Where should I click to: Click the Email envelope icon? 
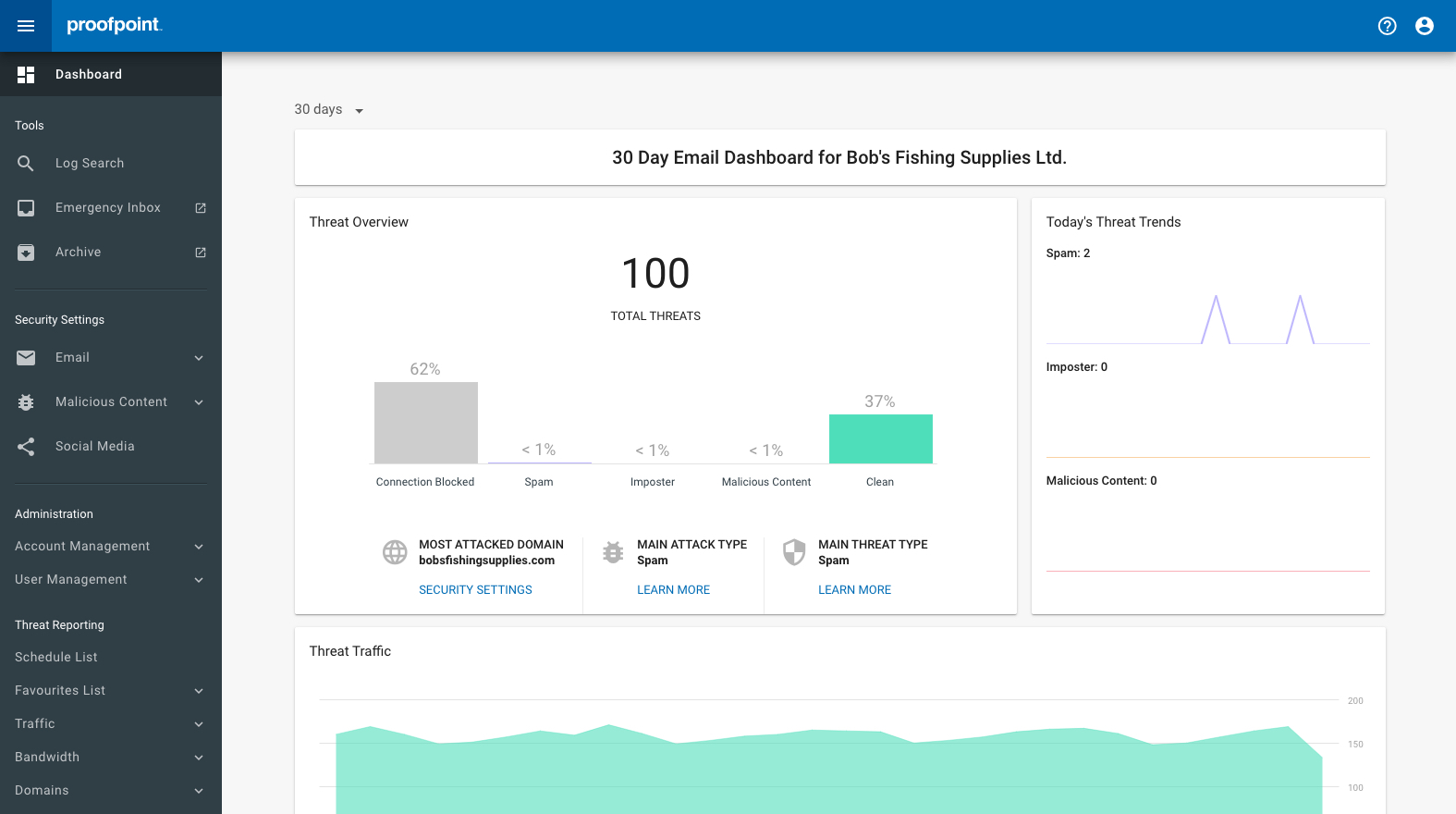tap(26, 358)
